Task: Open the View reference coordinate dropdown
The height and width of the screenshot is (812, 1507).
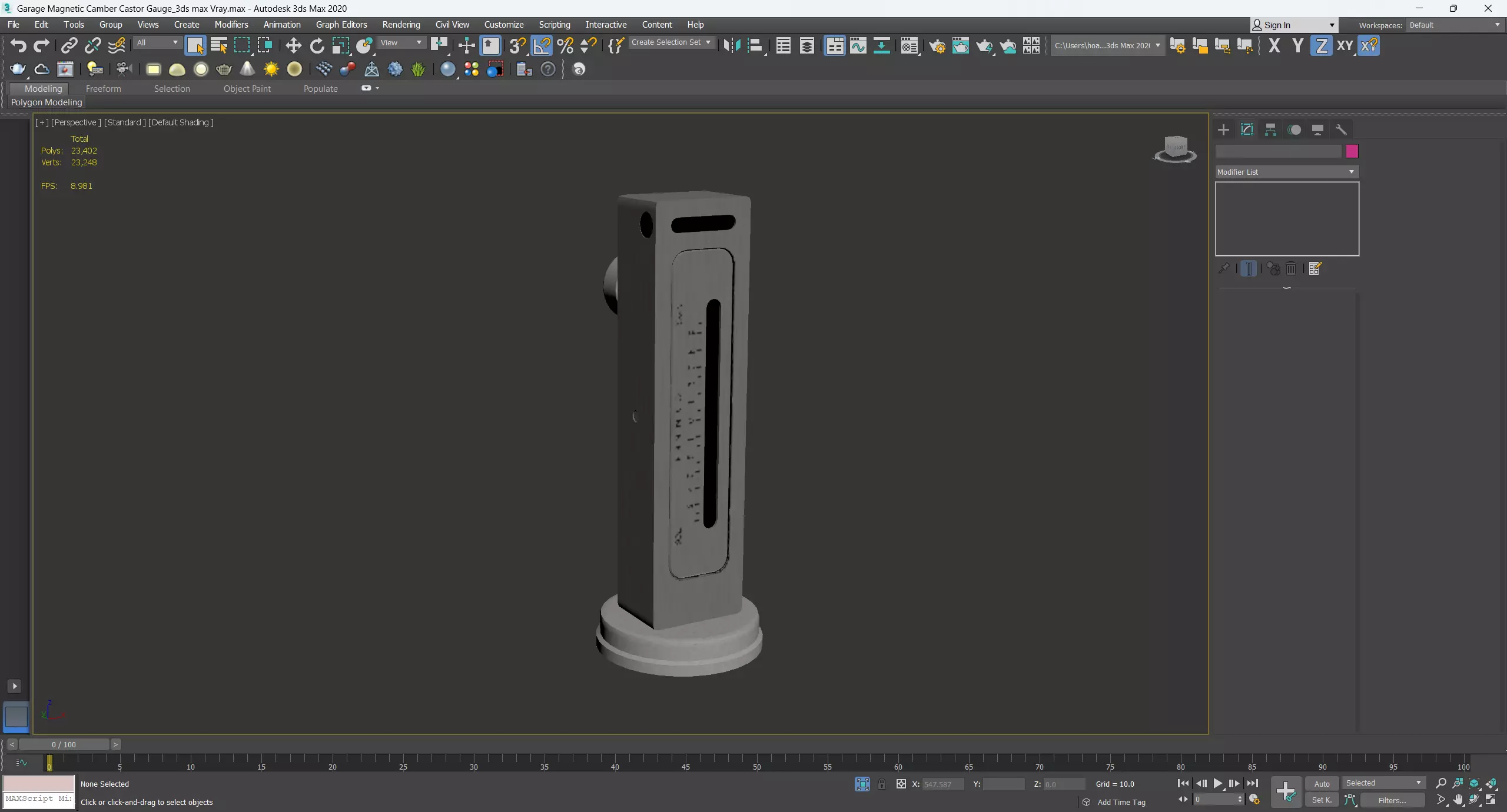Action: [401, 42]
